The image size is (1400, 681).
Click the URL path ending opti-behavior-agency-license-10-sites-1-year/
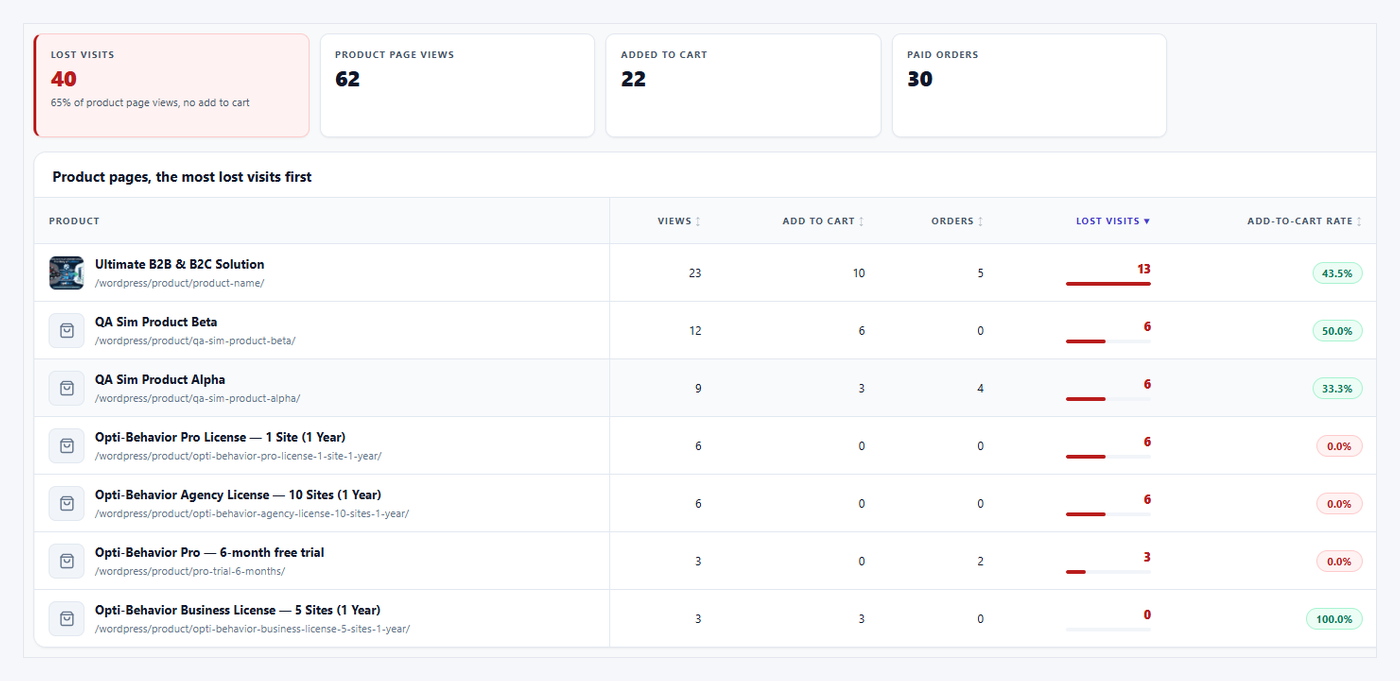252,513
